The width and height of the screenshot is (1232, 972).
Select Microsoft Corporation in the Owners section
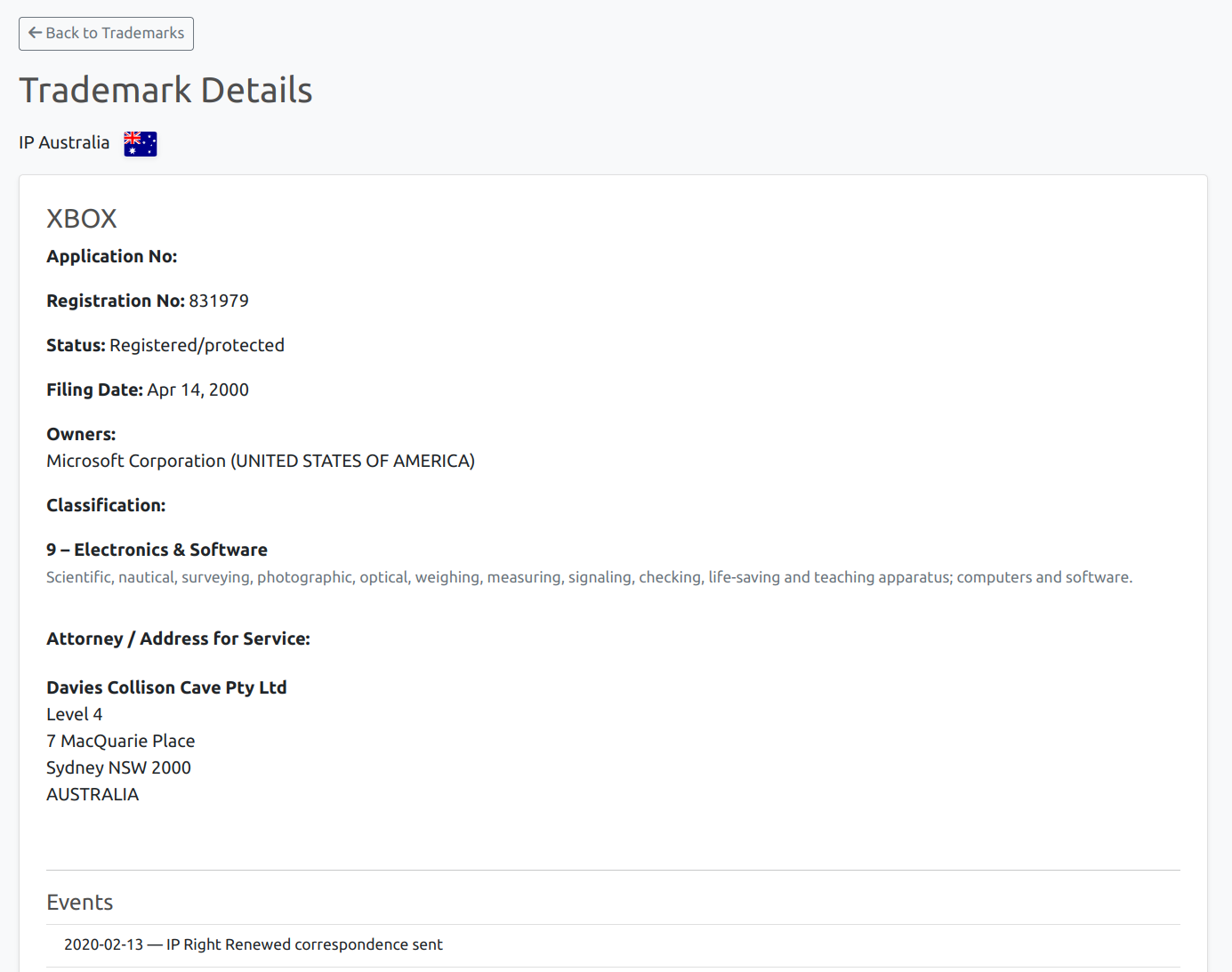coord(260,461)
